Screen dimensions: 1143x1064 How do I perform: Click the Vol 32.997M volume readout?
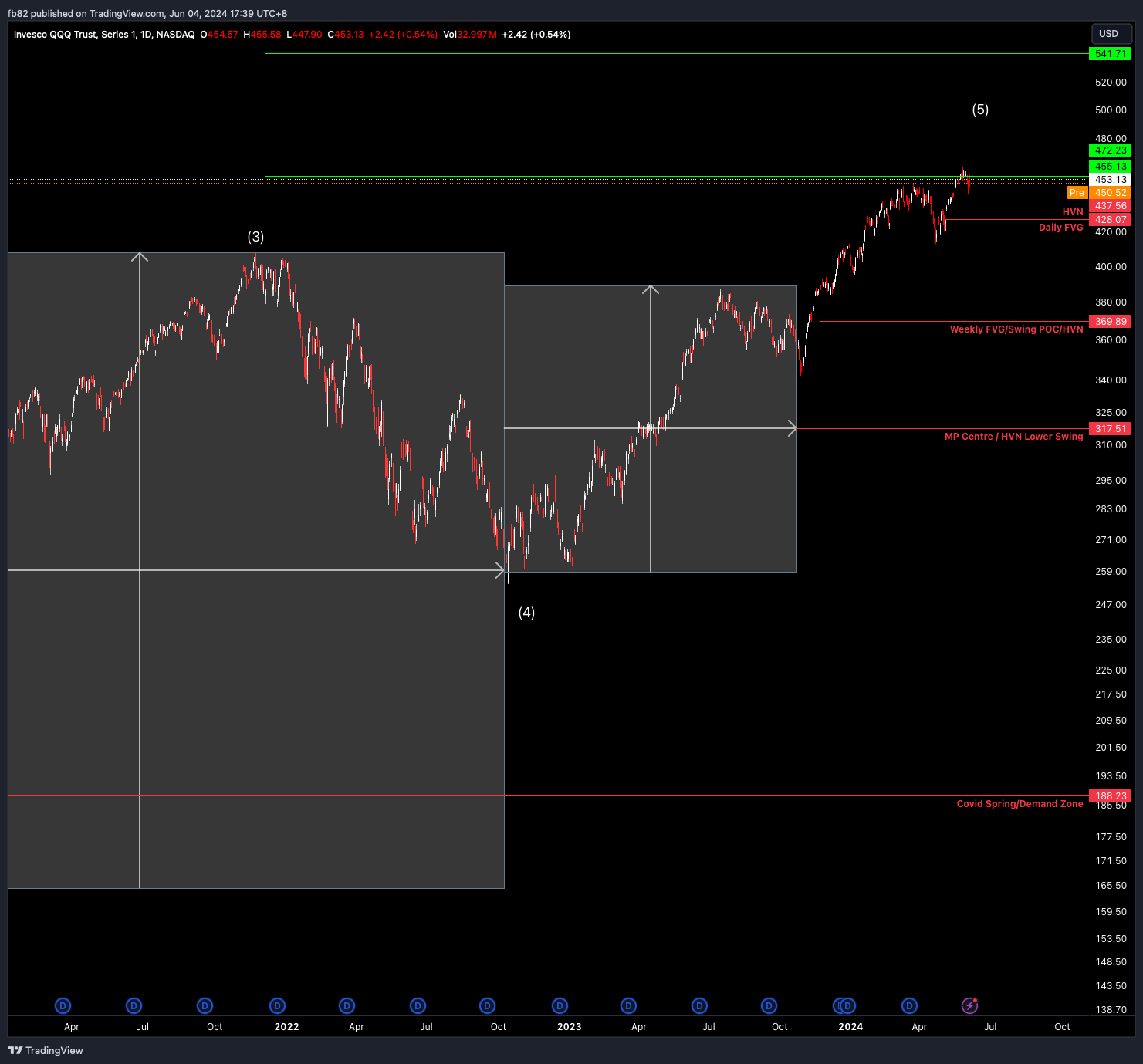tap(470, 35)
